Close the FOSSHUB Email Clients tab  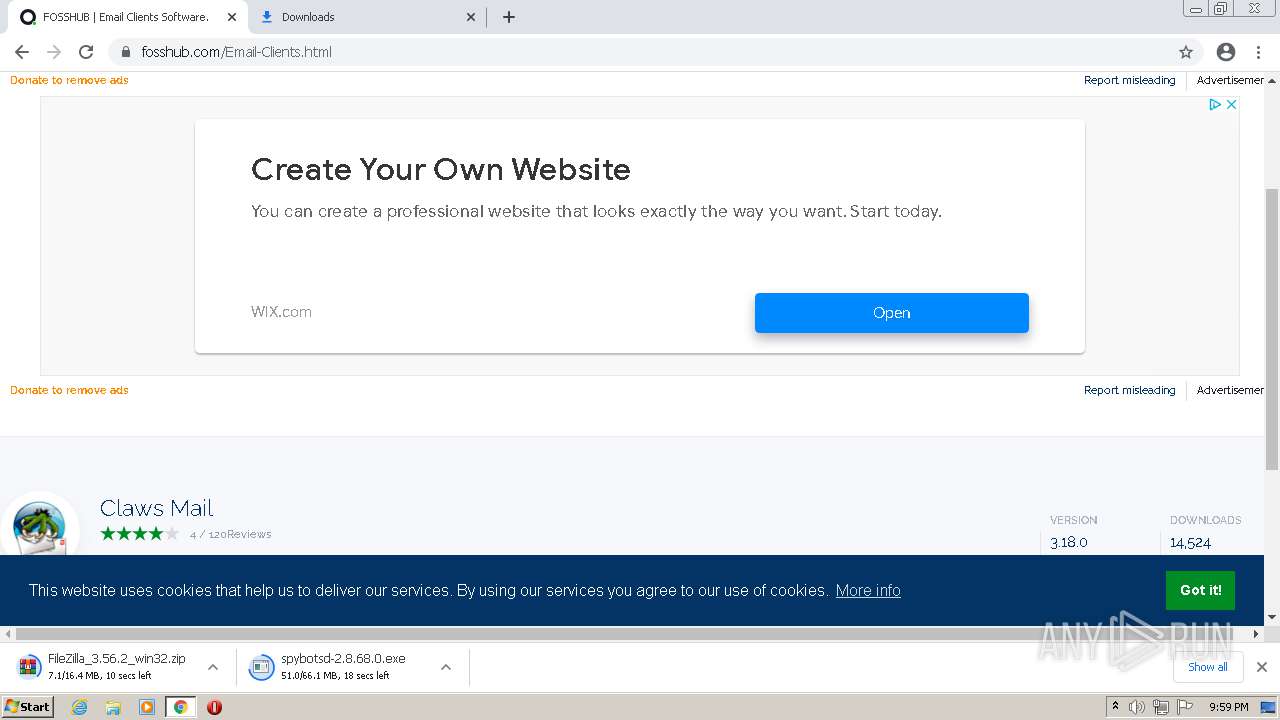tap(232, 17)
